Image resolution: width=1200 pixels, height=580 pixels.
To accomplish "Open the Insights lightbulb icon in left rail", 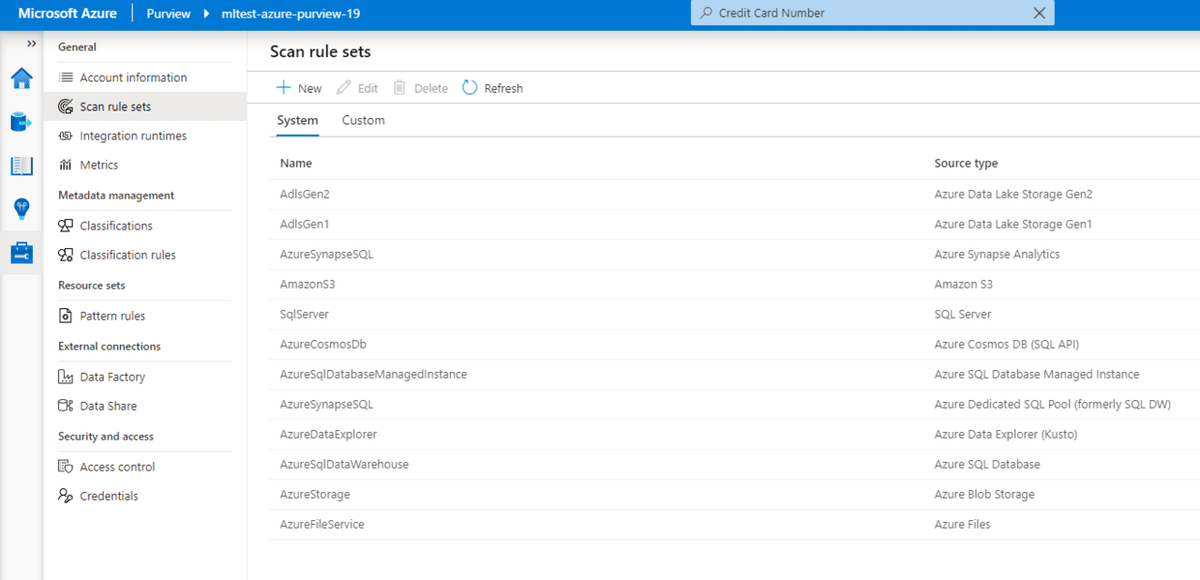I will [x=21, y=209].
